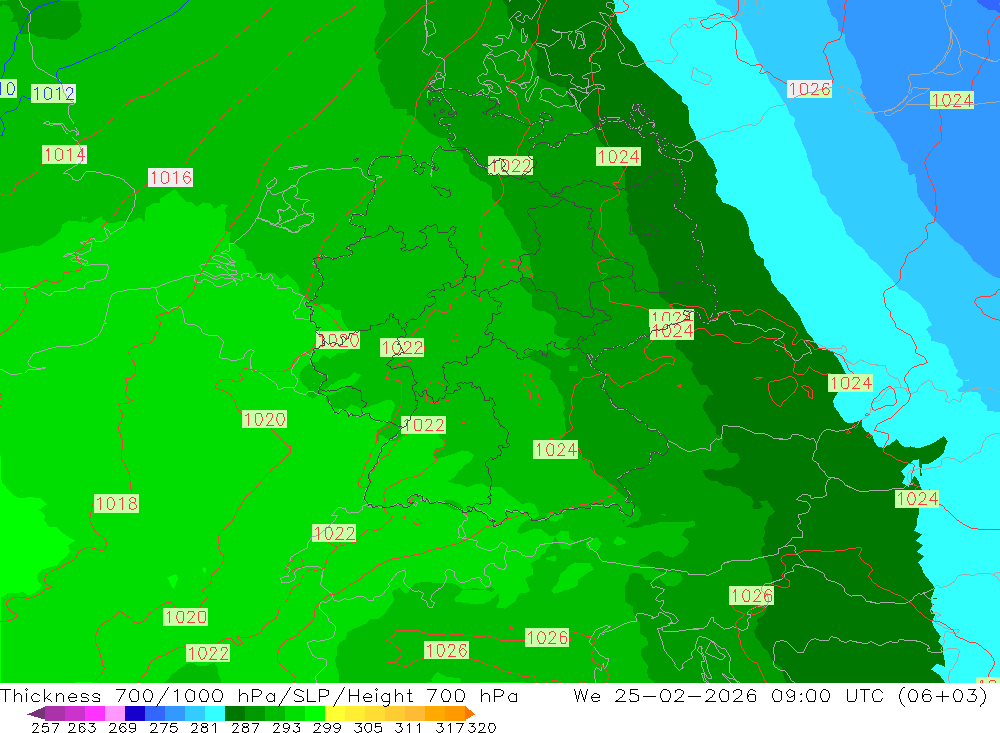Click the legend value 287
Viewport: 1000px width, 733px height.
tap(245, 727)
